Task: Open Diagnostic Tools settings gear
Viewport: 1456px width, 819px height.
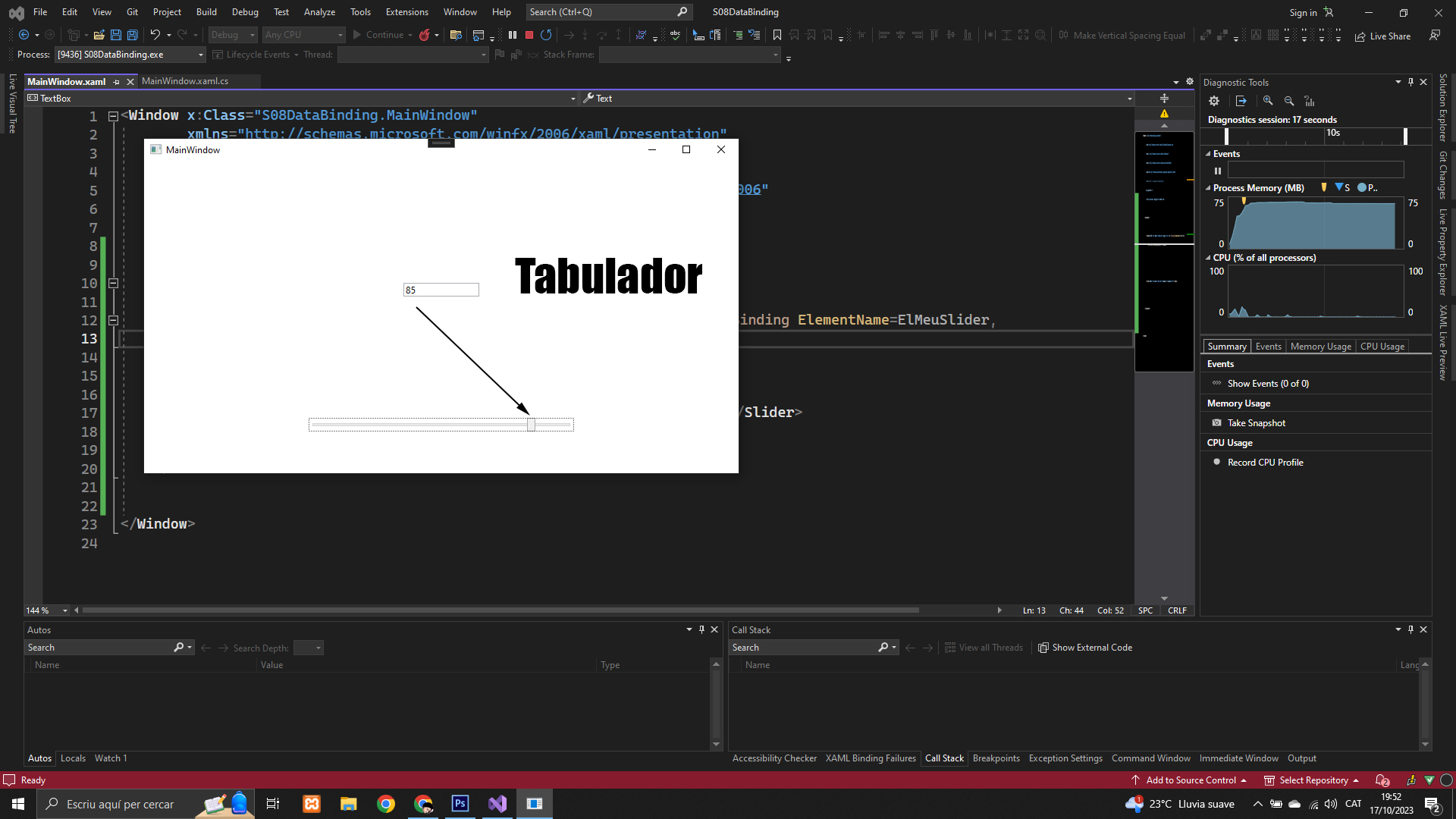Action: pos(1214,101)
